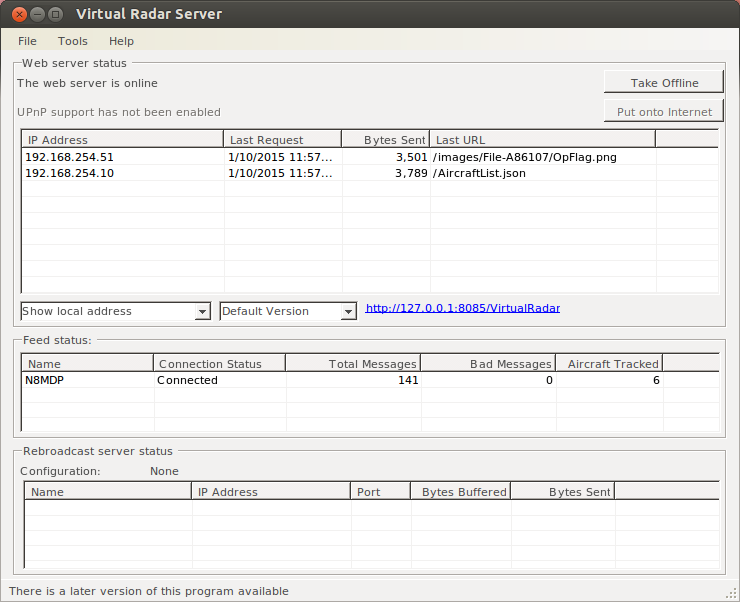Screen dimensions: 740x602
Task: Click the Aircraft Tracked column header
Action: pyautogui.click(x=609, y=364)
